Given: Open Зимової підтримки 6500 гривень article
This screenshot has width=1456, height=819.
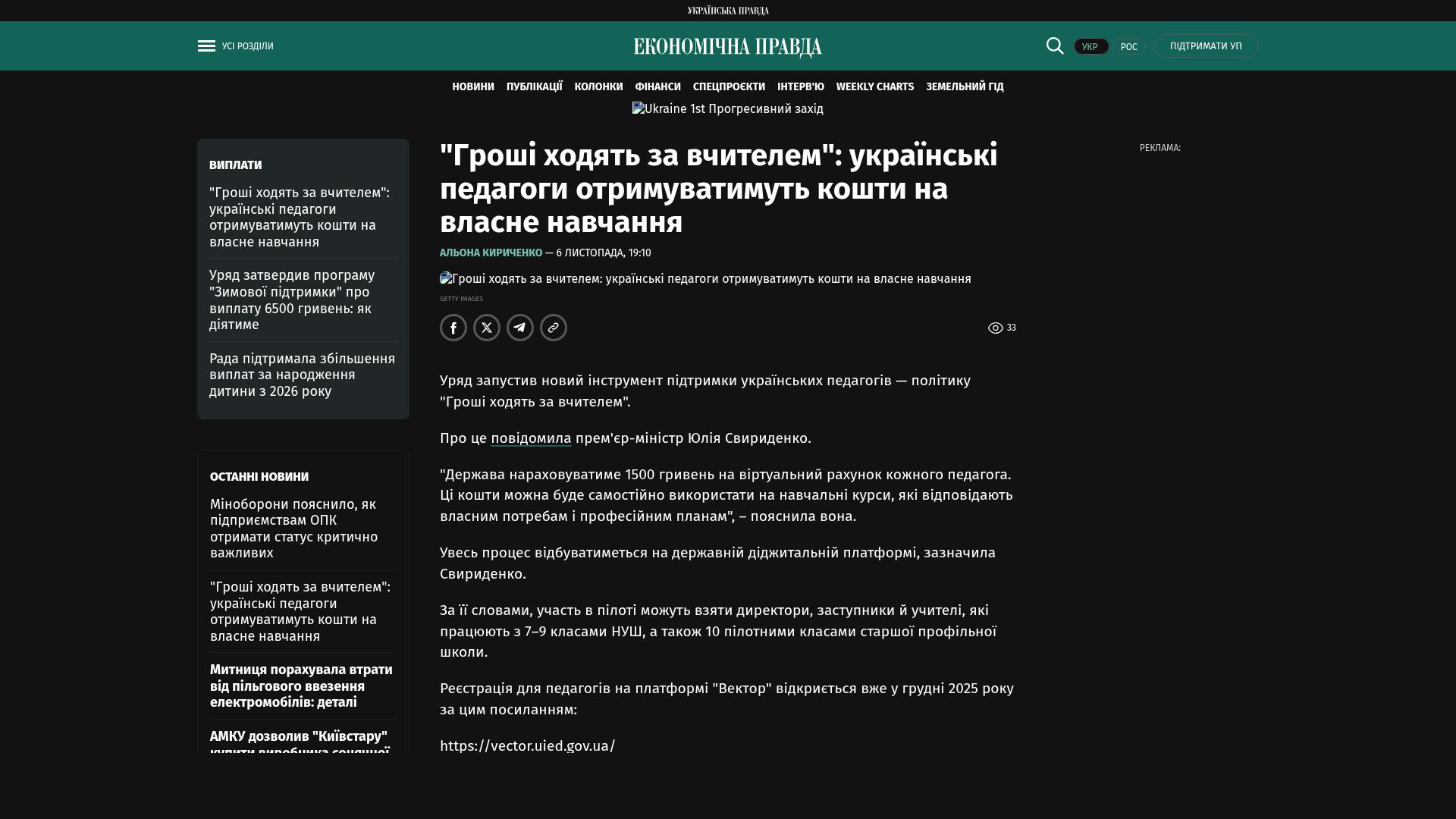Looking at the screenshot, I should tap(292, 300).
